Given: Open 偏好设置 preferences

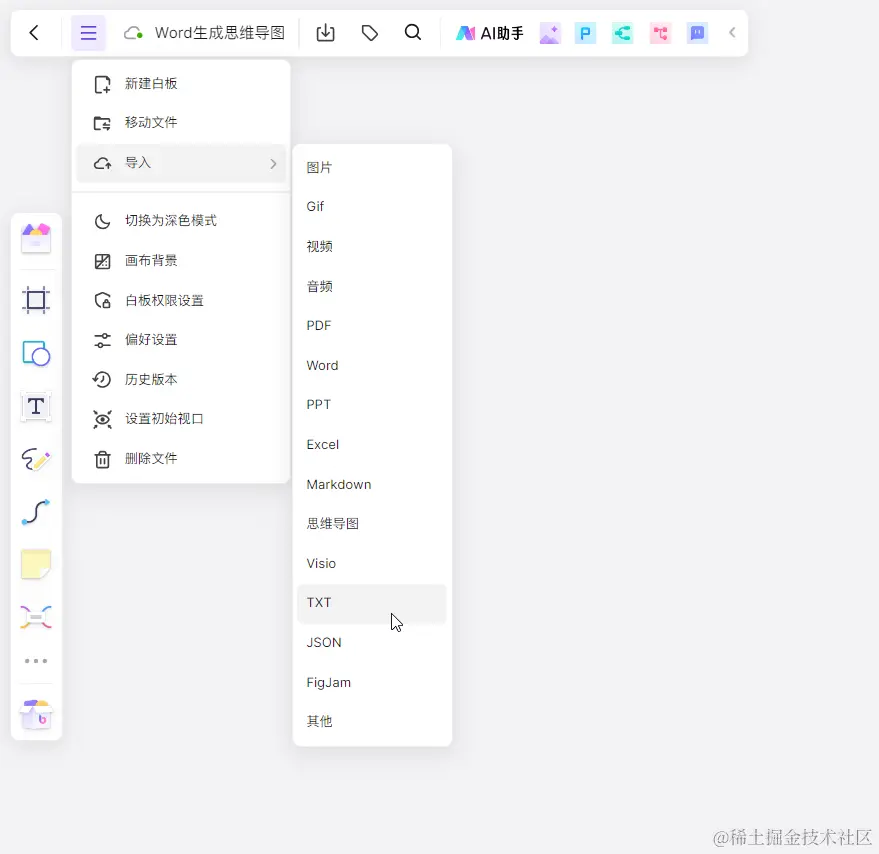Looking at the screenshot, I should 181,340.
